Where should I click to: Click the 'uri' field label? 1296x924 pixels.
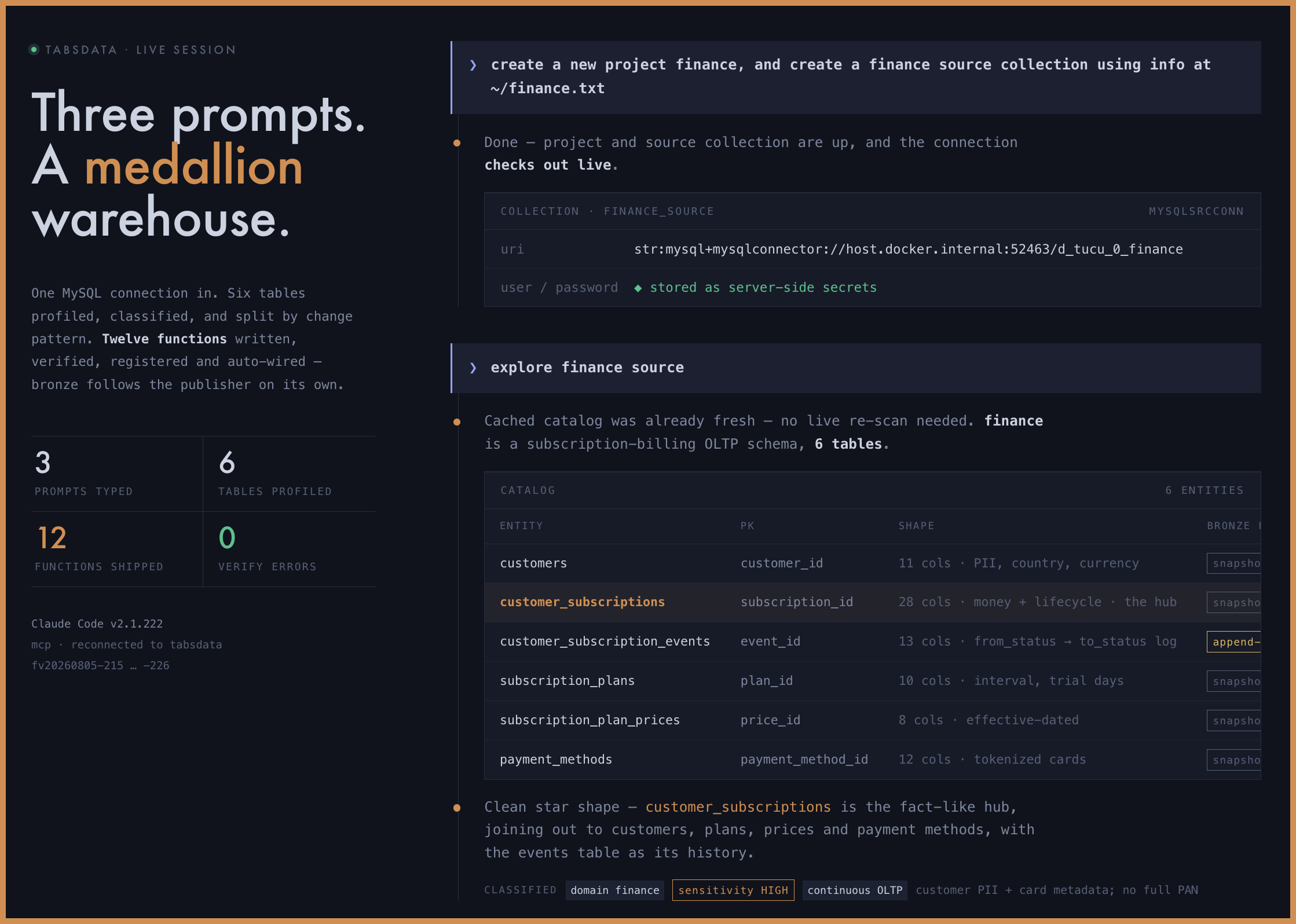tap(512, 250)
